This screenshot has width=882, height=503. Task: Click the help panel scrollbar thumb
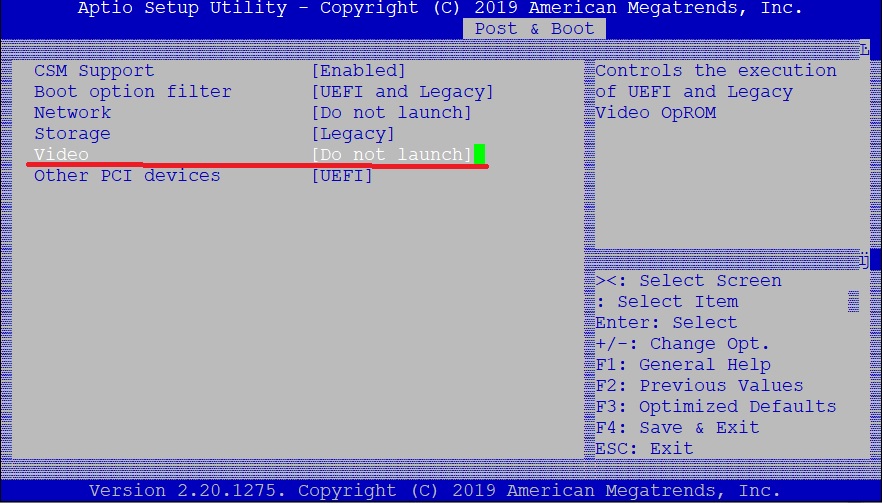[x=853, y=302]
